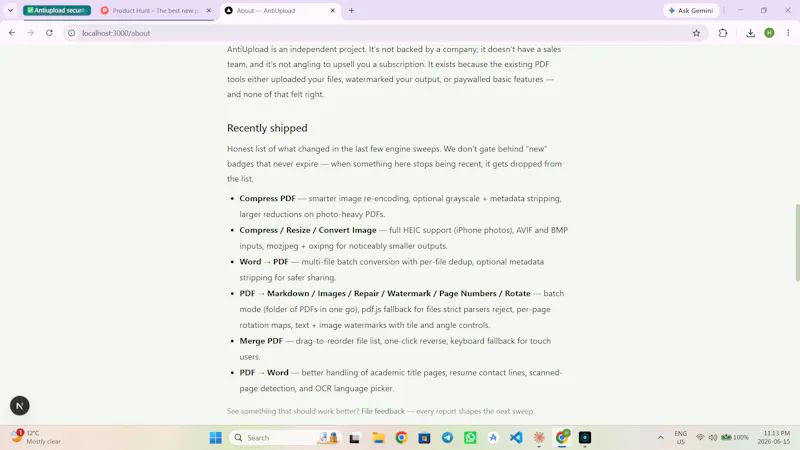Open Visual Studio Code from the taskbar
The width and height of the screenshot is (800, 450).
click(516, 438)
